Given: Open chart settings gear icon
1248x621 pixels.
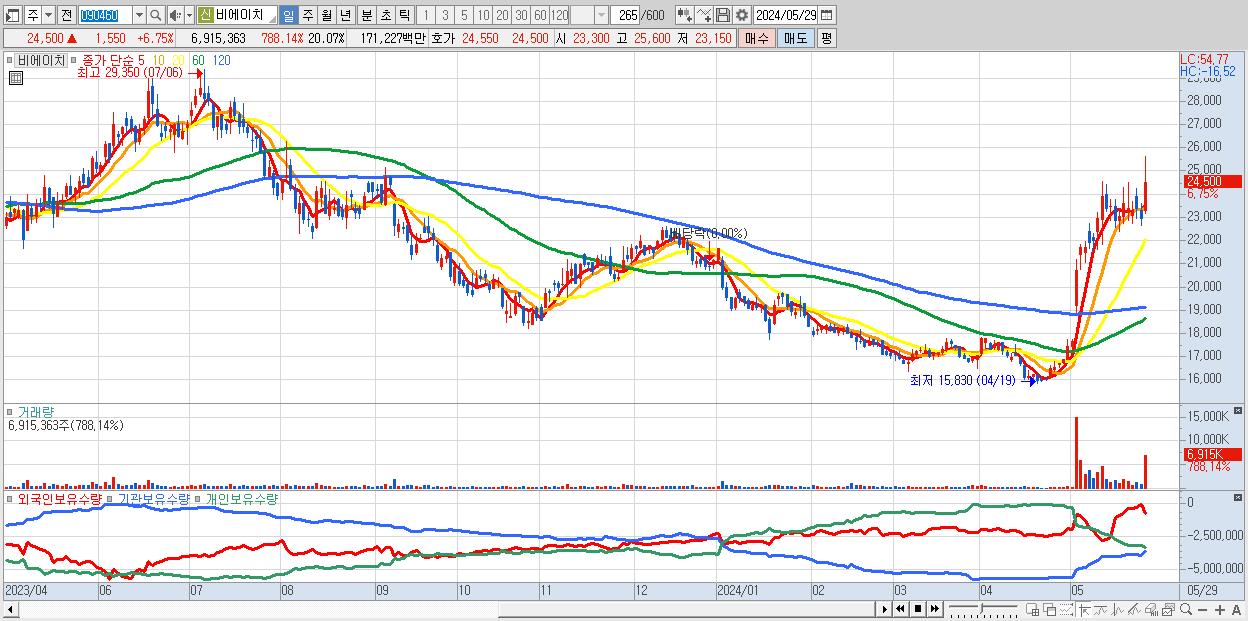Looking at the screenshot, I should coord(741,15).
